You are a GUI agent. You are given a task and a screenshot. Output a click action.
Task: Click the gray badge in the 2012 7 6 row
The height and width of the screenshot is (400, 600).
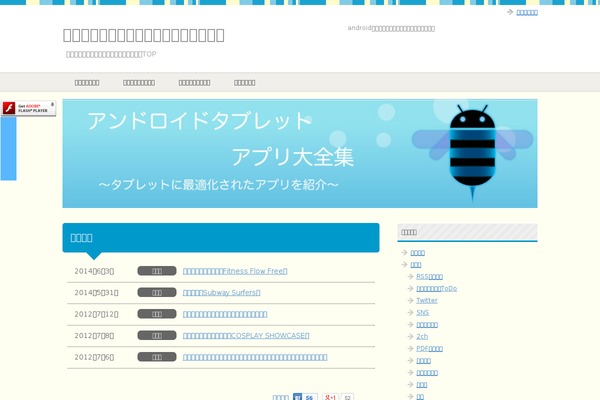[x=157, y=357]
